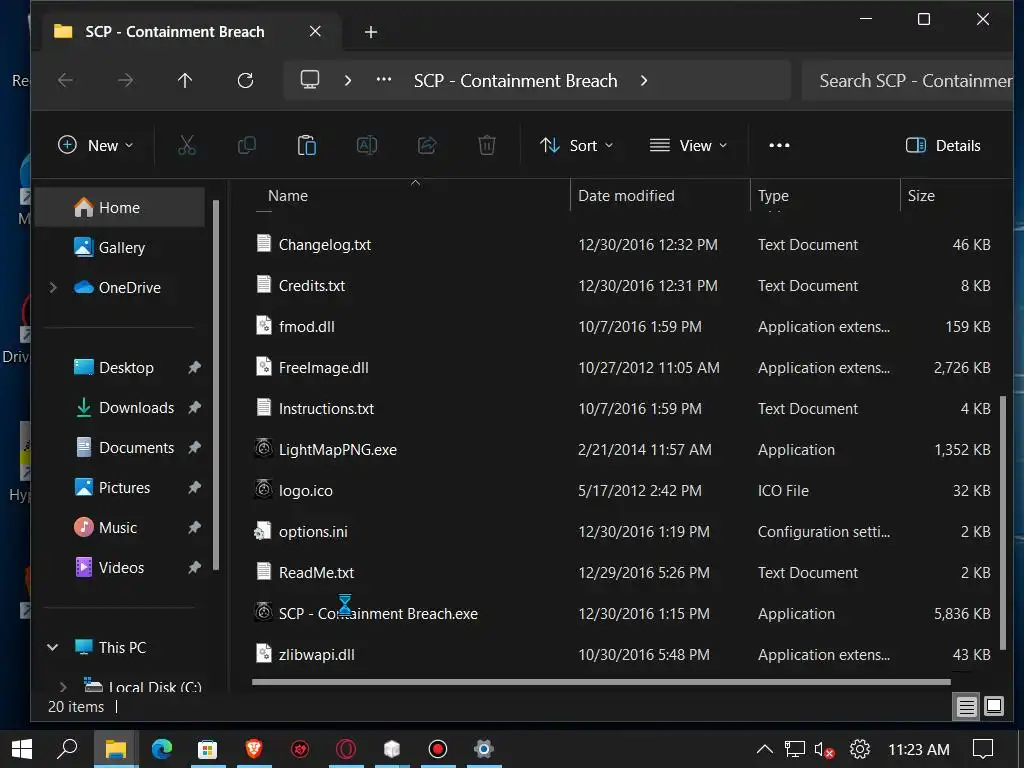Expand the OneDrive tree node
Screen dimensions: 1024x768
pyautogui.click(x=54, y=287)
